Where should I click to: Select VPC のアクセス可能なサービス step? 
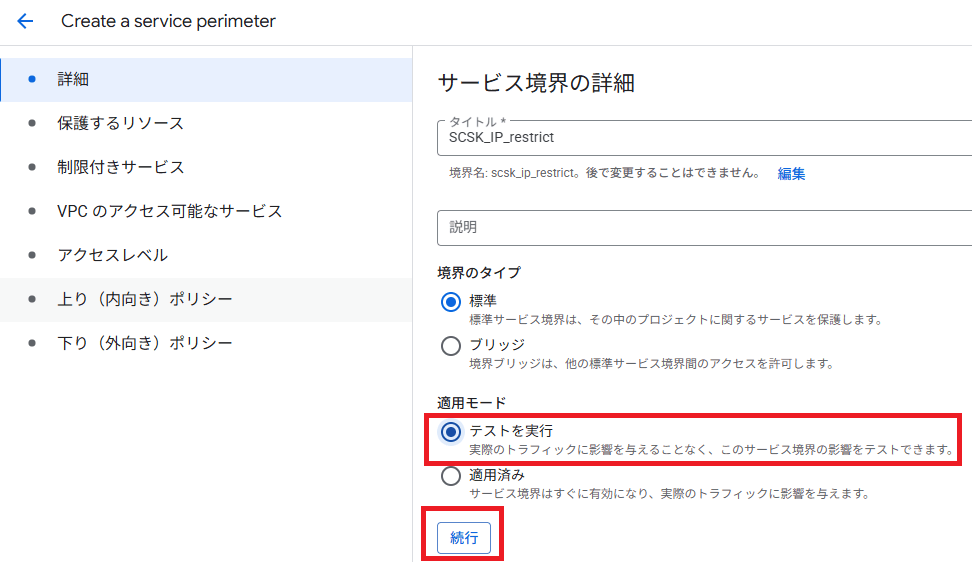(x=169, y=211)
